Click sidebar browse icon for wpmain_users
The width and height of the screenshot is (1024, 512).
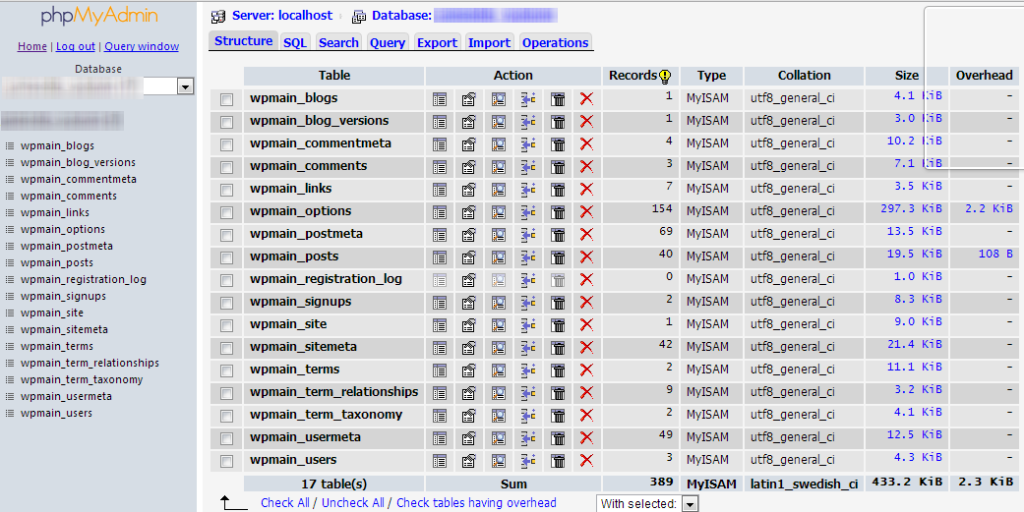point(10,413)
